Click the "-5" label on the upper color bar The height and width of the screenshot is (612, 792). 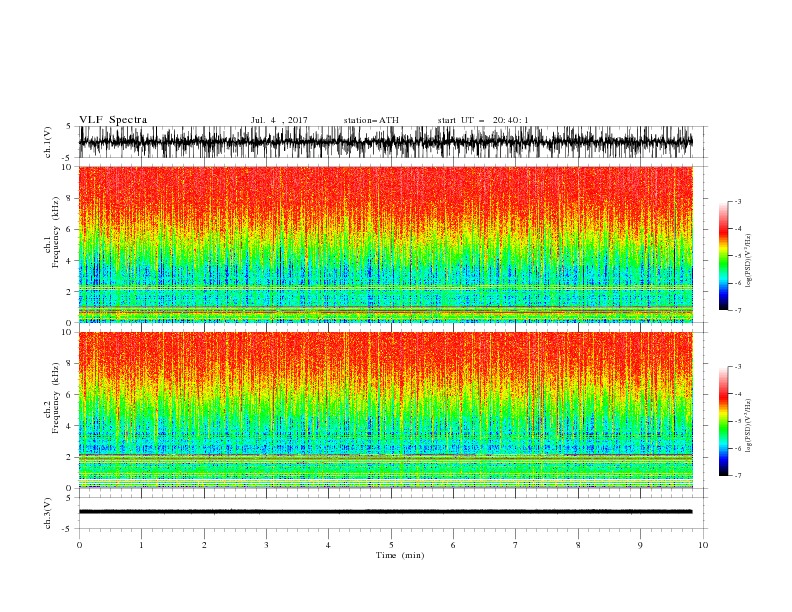pyautogui.click(x=738, y=256)
